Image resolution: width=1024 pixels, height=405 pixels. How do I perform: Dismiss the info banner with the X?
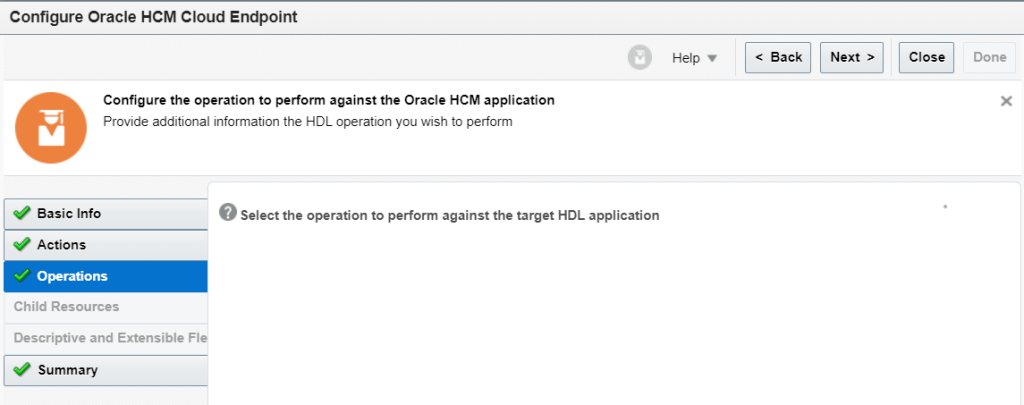click(x=1006, y=101)
